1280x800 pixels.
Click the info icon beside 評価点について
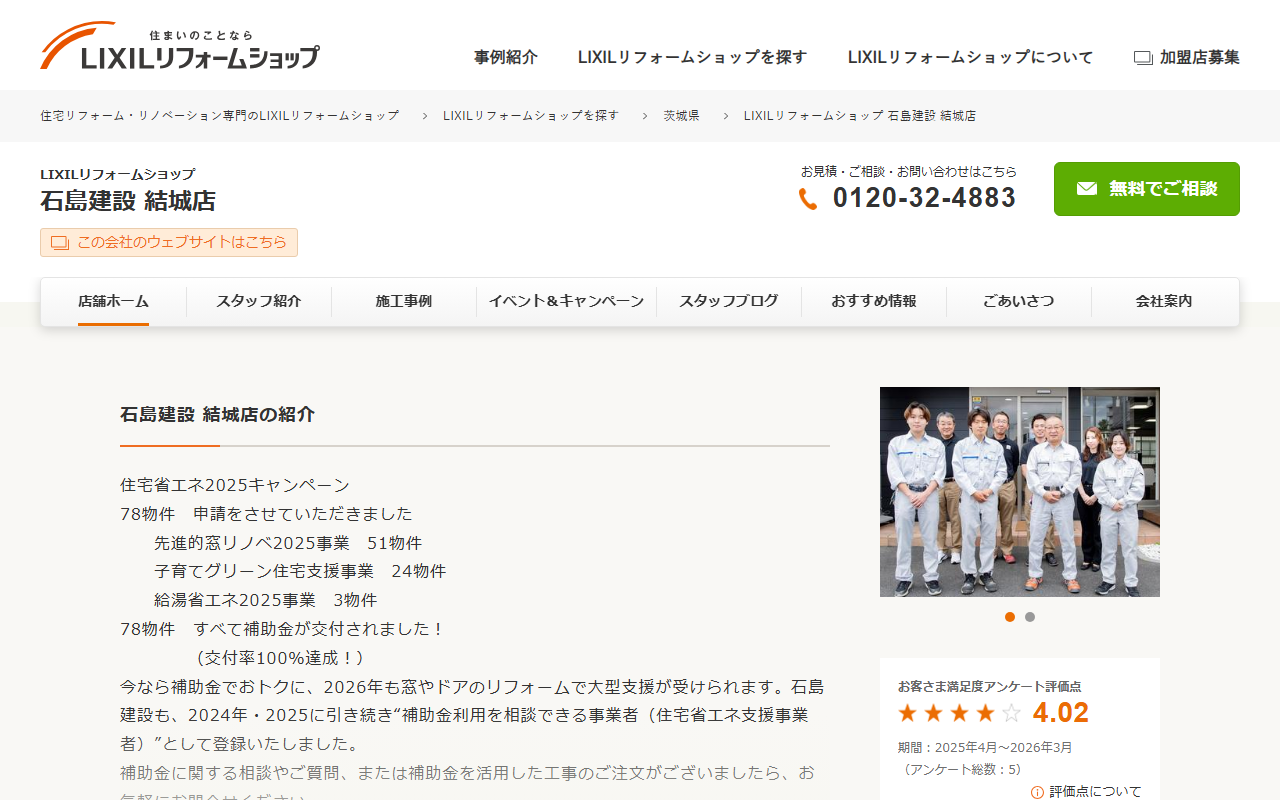tap(1037, 792)
